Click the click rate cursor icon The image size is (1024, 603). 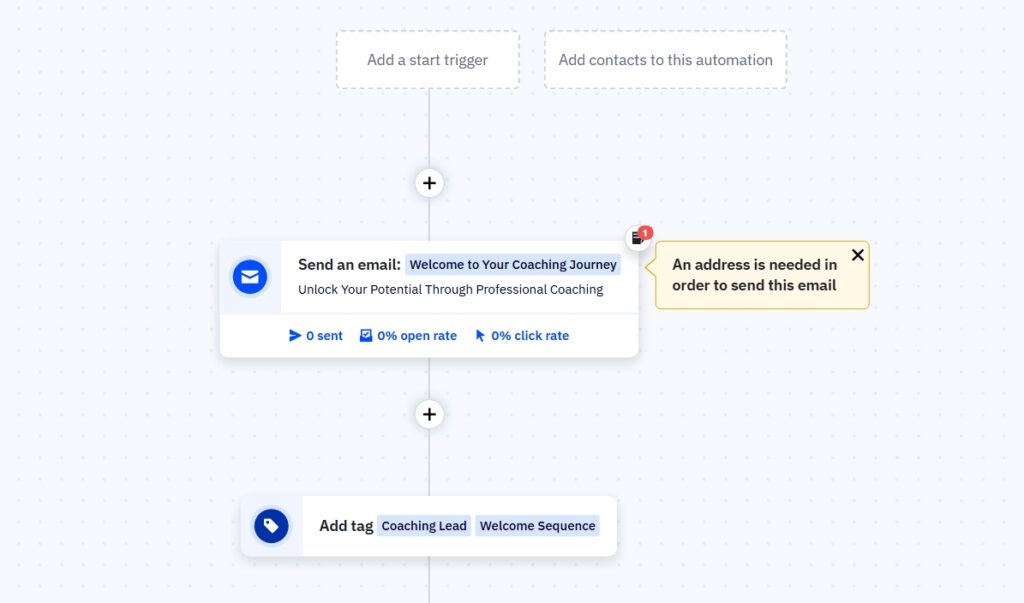tap(479, 335)
